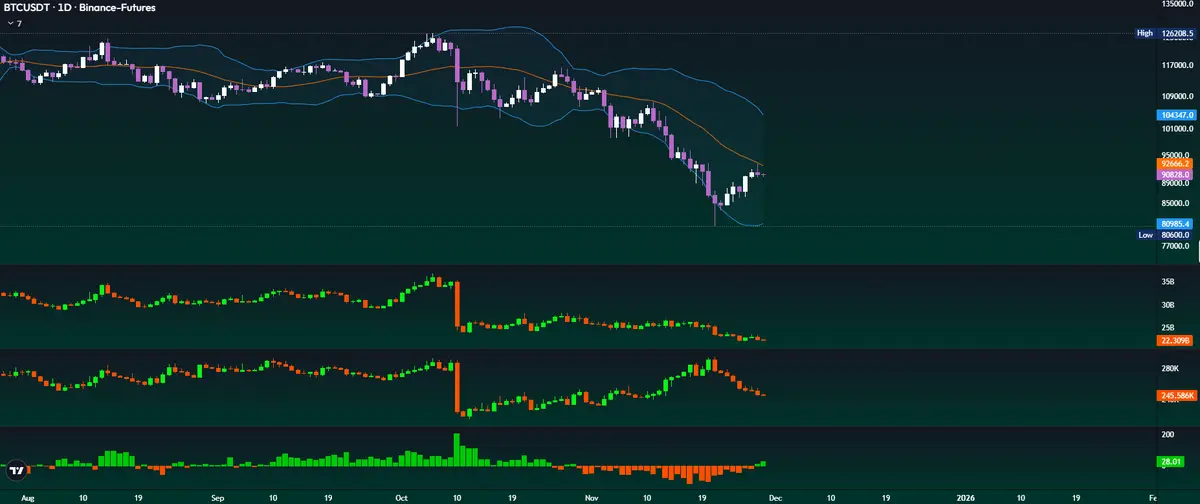1200x504 pixels.
Task: Click the 135000.0 price axis label
Action: click(1177, 4)
